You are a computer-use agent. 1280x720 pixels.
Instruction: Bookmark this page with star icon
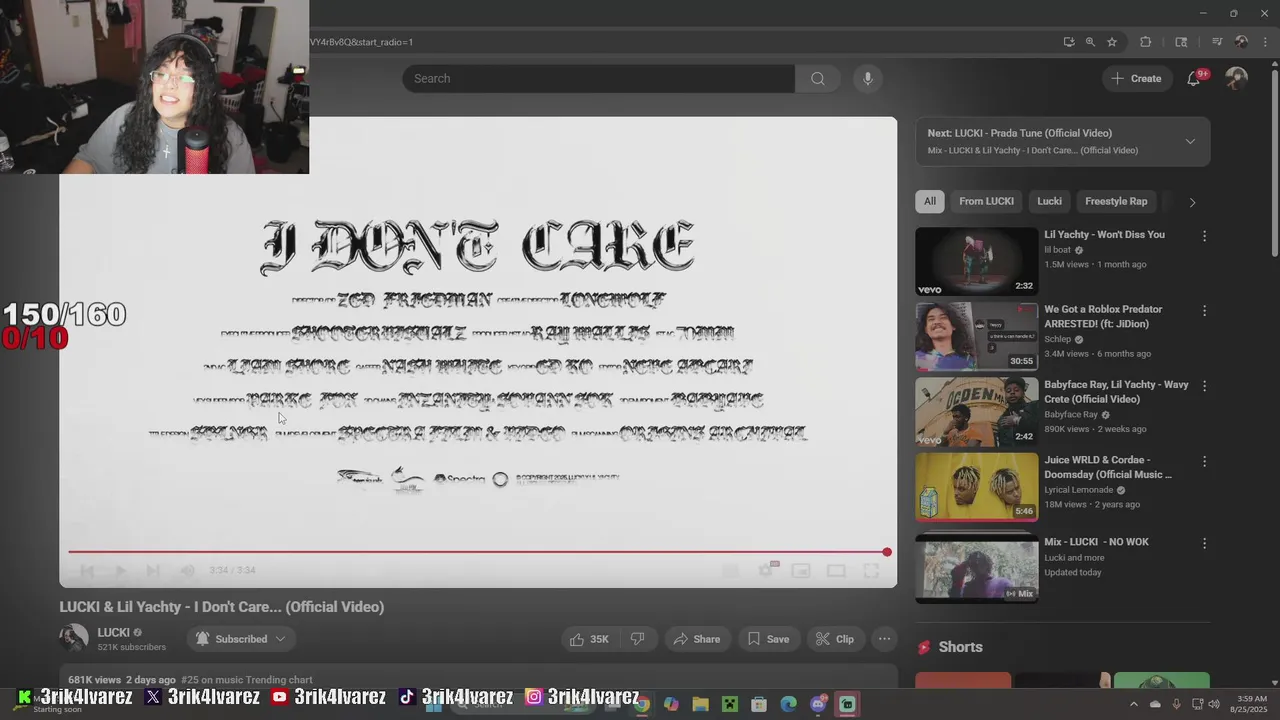click(x=1112, y=42)
